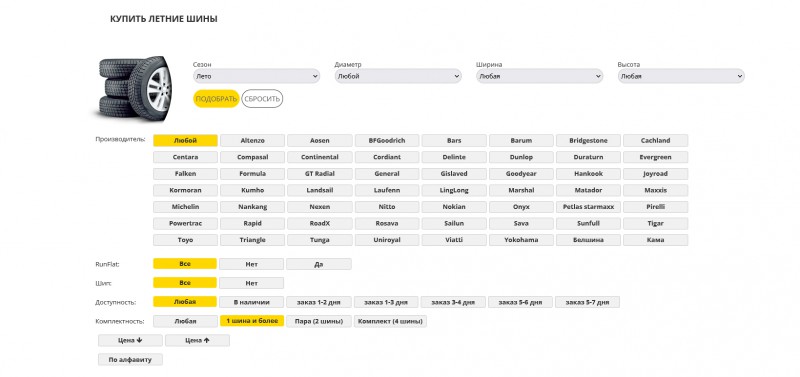The image size is (800, 377).
Task: Open the Сезон dropdown showing Лето
Action: (x=256, y=76)
